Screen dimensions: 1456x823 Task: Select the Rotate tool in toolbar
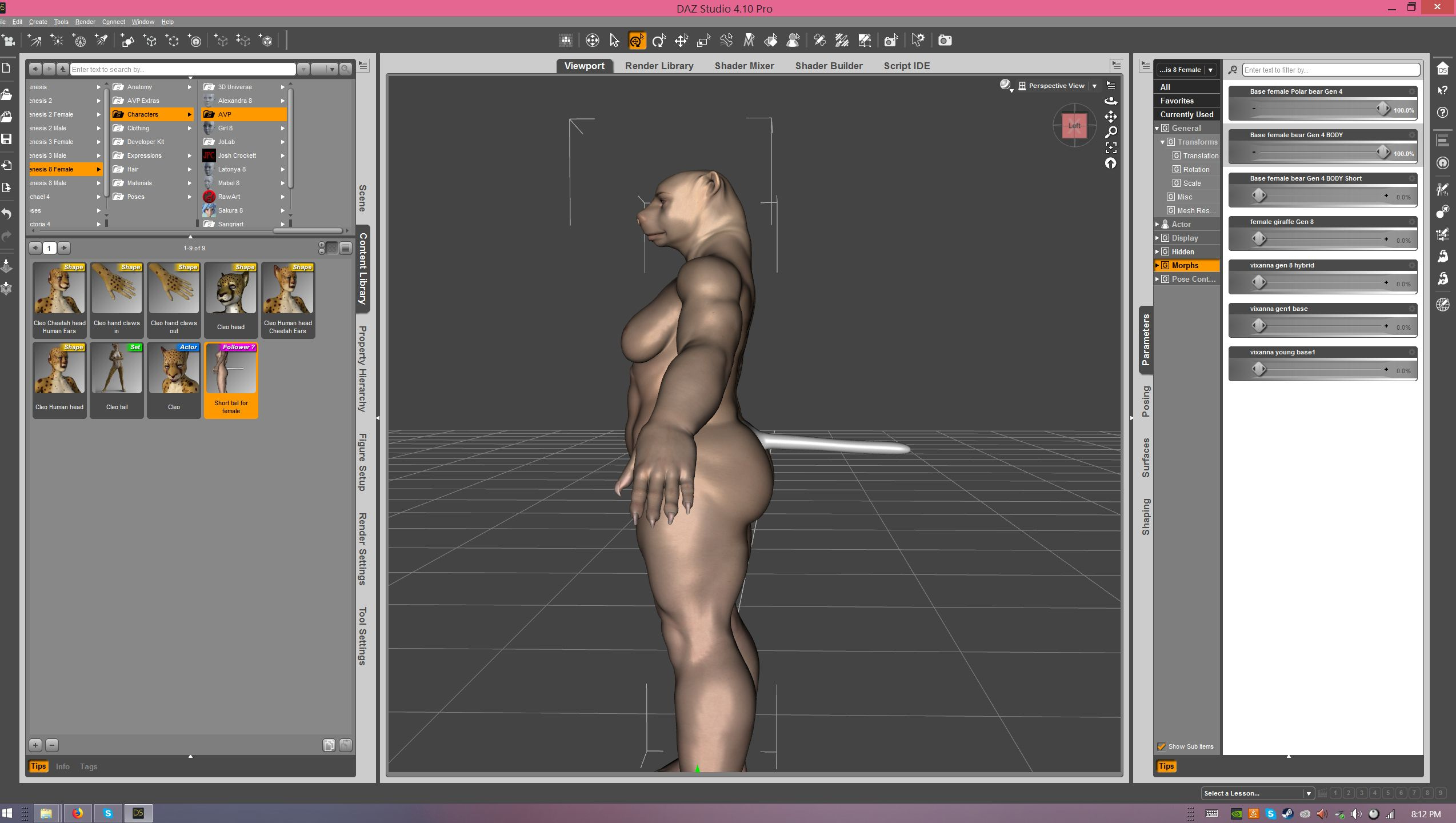[659, 41]
